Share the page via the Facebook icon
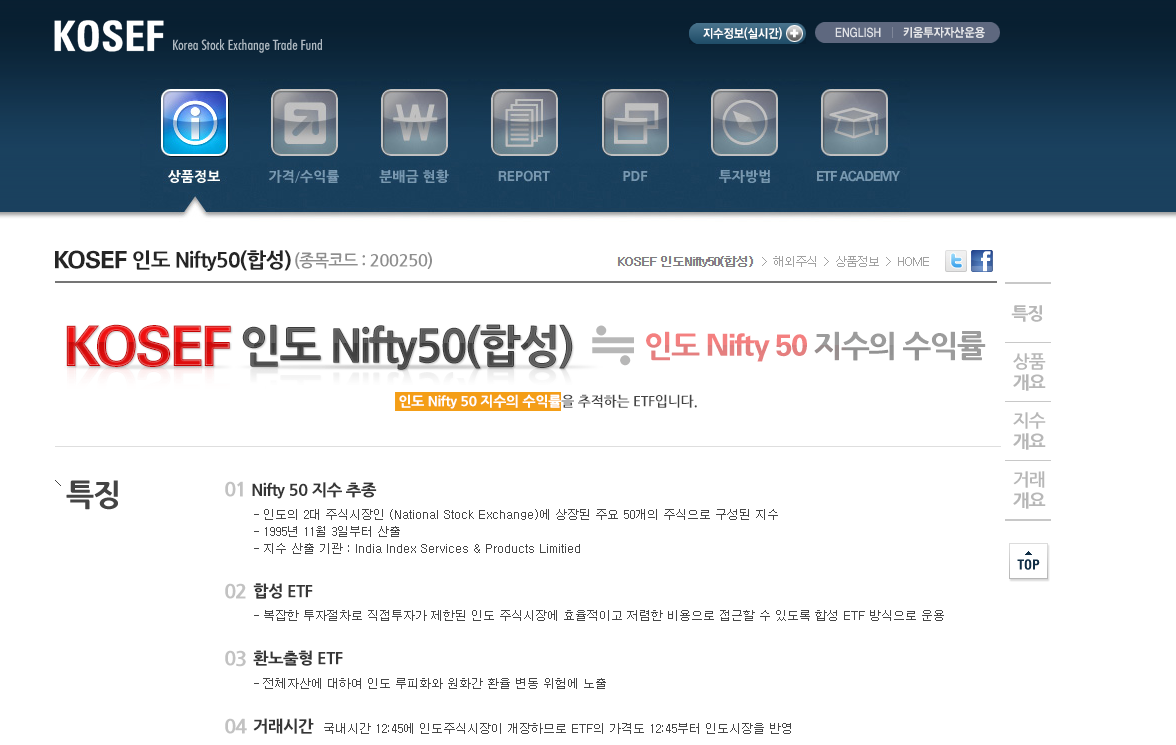1176x745 pixels. tap(982, 261)
